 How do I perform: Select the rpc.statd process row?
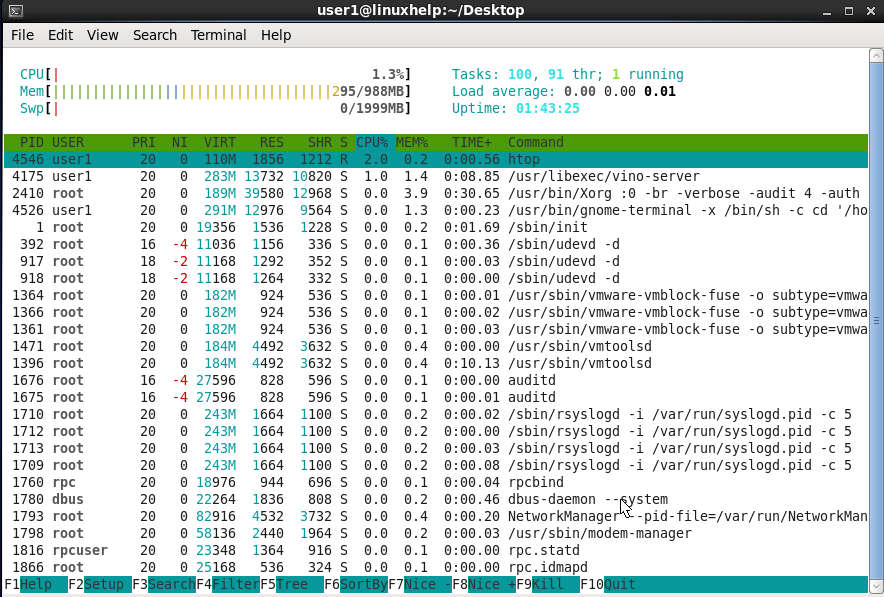(436, 550)
